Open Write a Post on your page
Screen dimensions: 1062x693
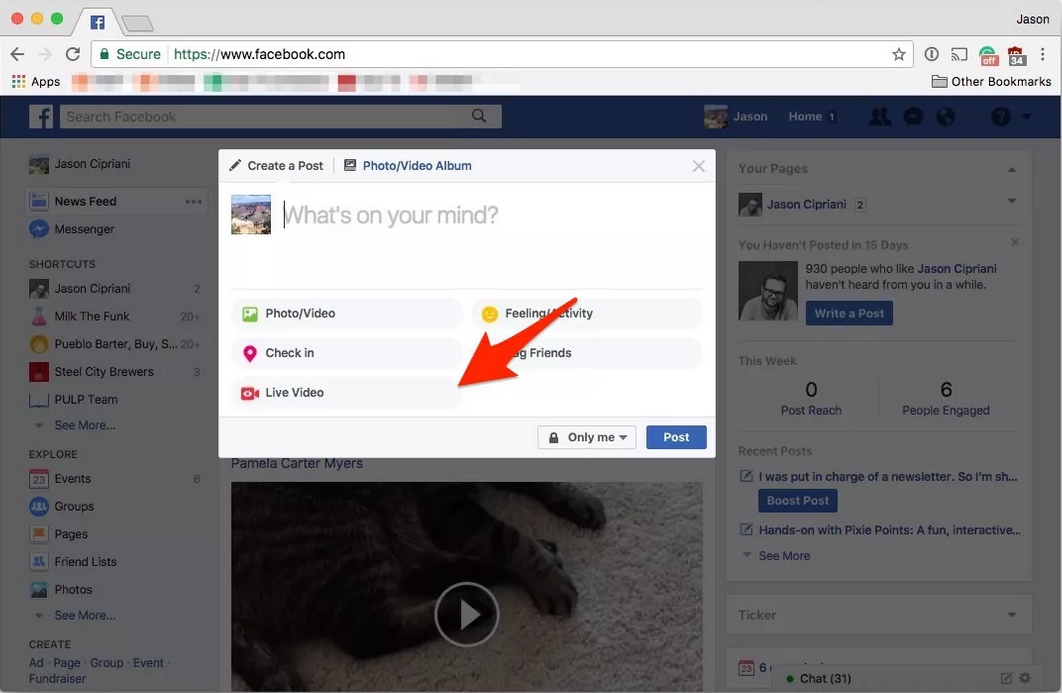[x=849, y=313]
